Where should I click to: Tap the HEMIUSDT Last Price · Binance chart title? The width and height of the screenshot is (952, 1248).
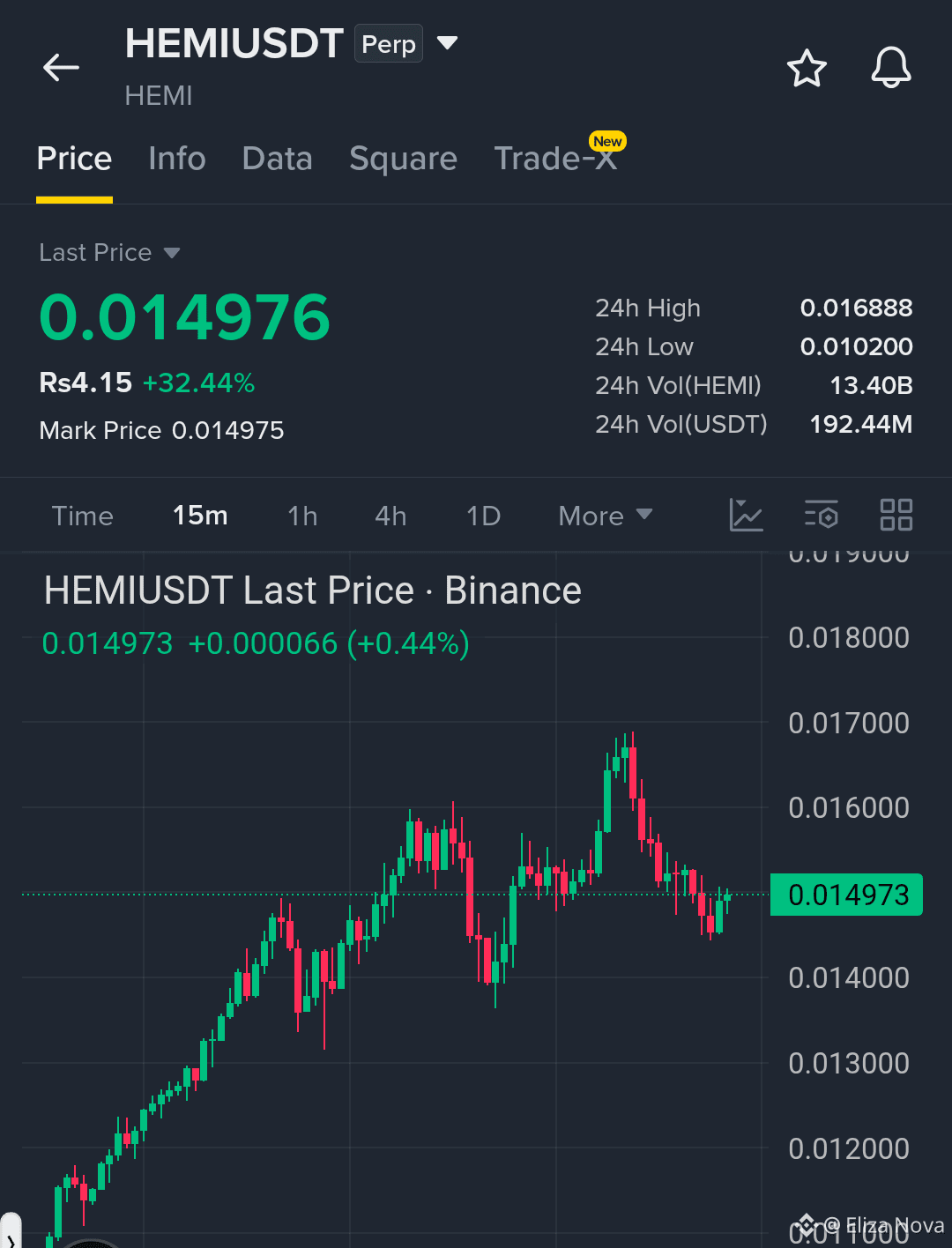coord(313,591)
